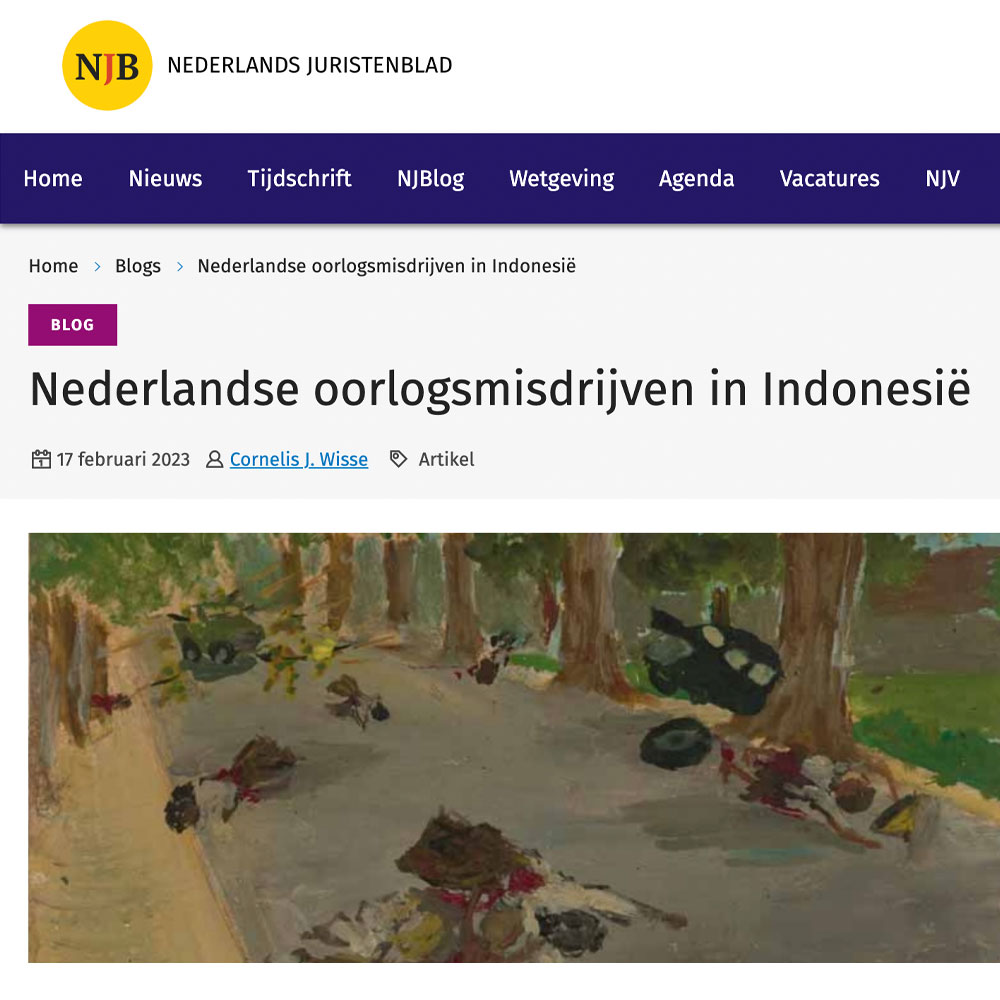Click the yellow NJB logo
Screen dimensions: 1000x1000
pos(107,66)
